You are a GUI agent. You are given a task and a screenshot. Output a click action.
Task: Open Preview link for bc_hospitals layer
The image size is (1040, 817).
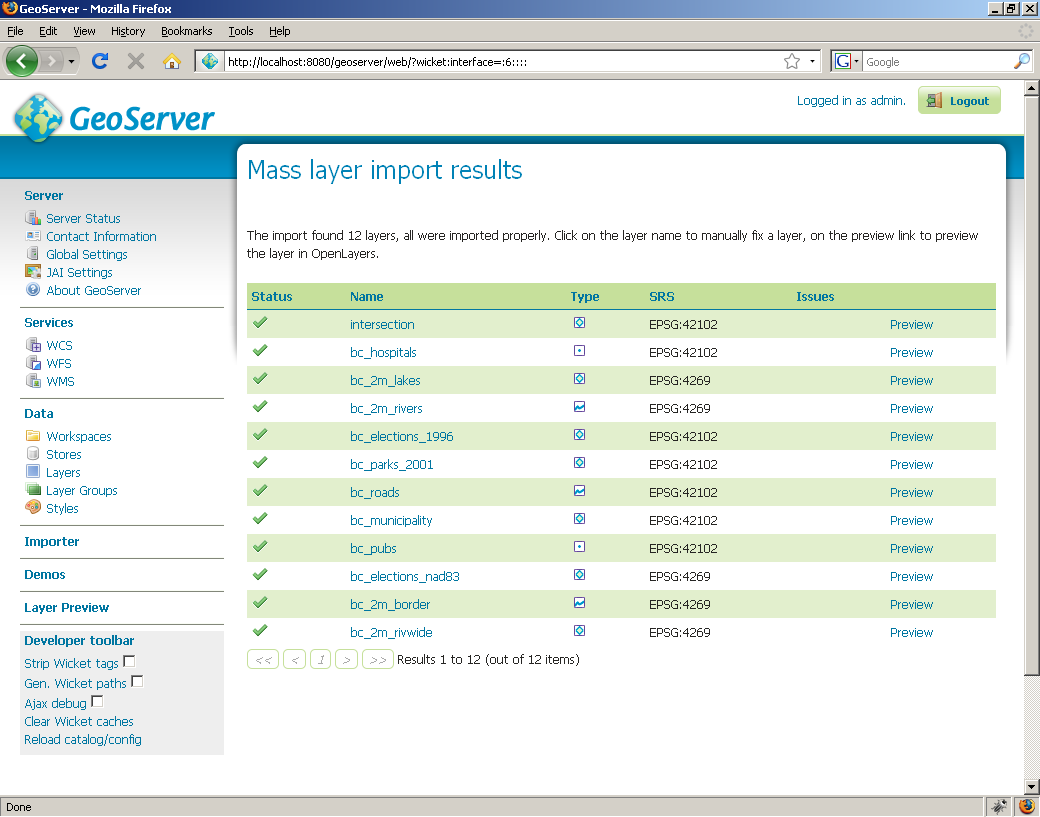coord(911,352)
